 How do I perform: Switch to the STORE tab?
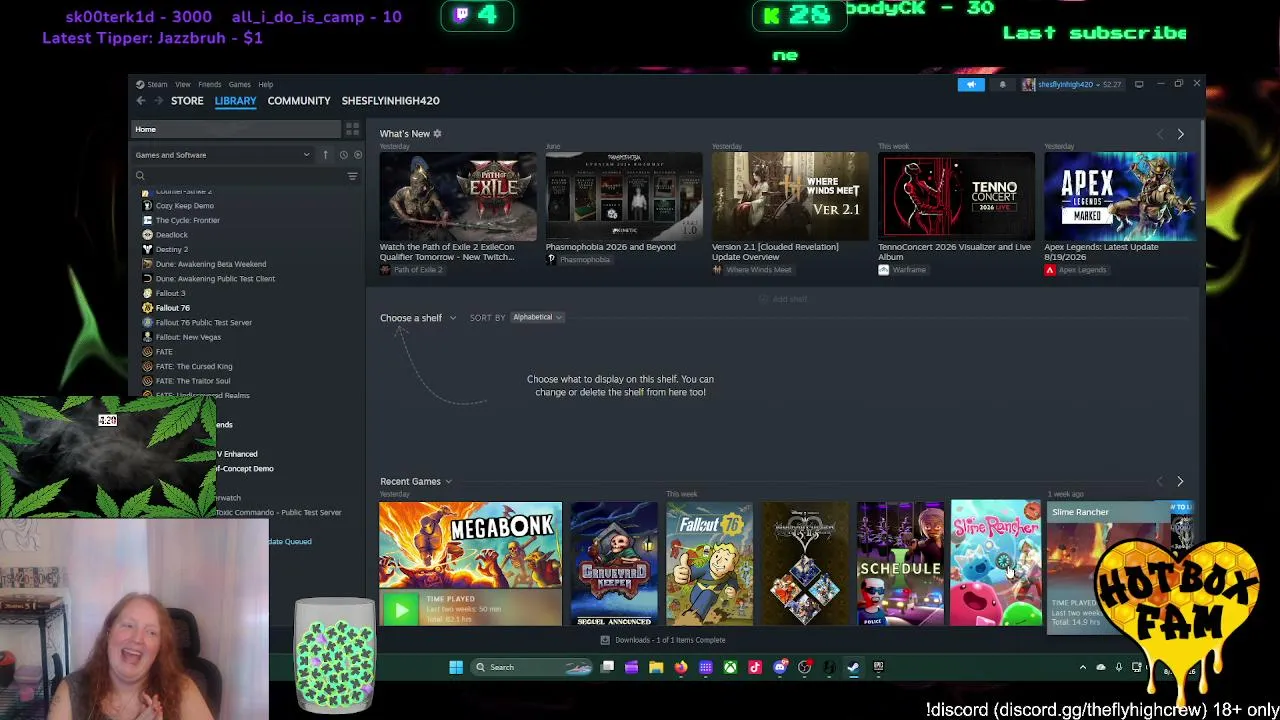[x=187, y=101]
